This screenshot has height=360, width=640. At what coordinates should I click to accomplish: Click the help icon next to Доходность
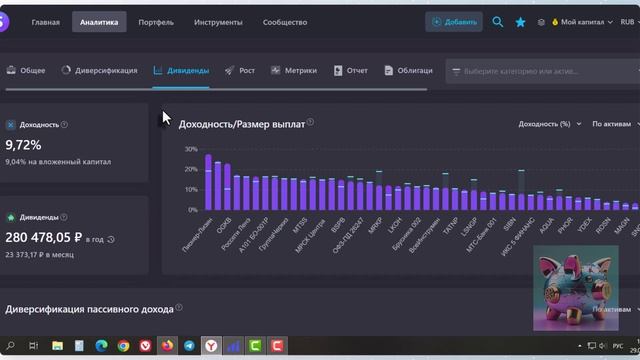pyautogui.click(x=64, y=124)
